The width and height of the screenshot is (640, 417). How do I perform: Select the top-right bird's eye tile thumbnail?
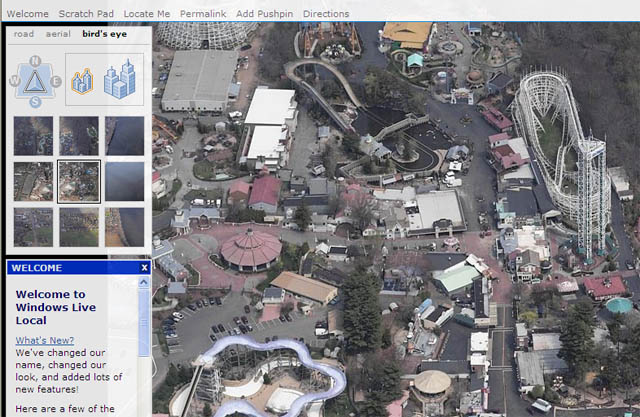coord(124,136)
